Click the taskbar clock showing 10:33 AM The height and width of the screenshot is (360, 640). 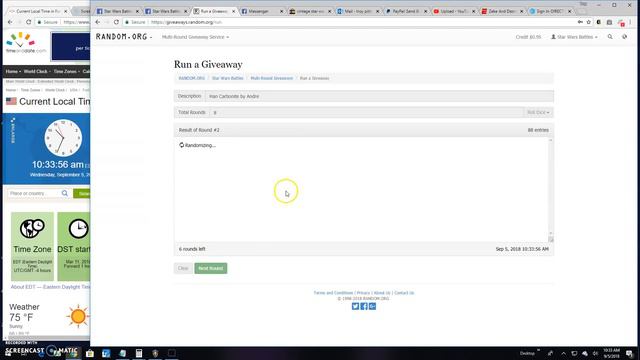pyautogui.click(x=611, y=353)
